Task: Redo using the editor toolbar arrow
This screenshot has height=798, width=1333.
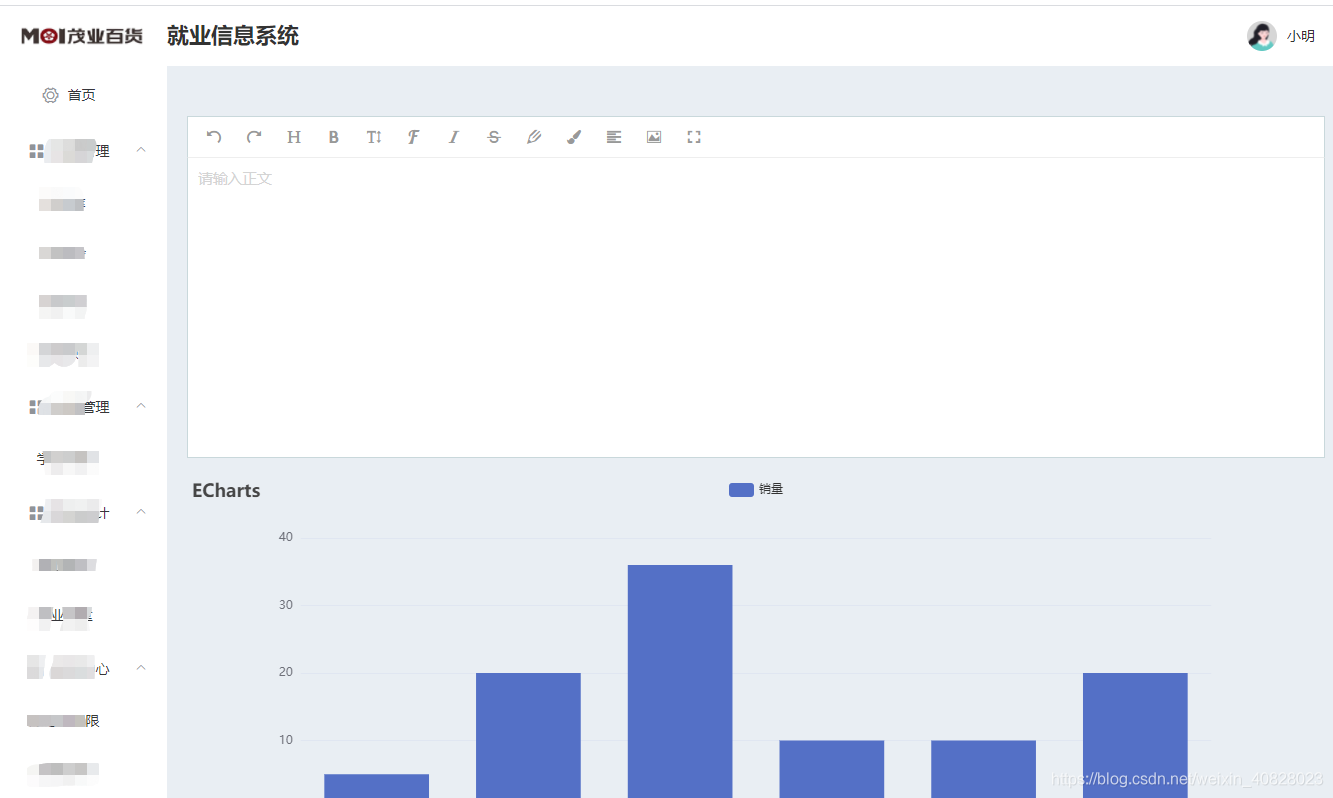Action: 254,137
